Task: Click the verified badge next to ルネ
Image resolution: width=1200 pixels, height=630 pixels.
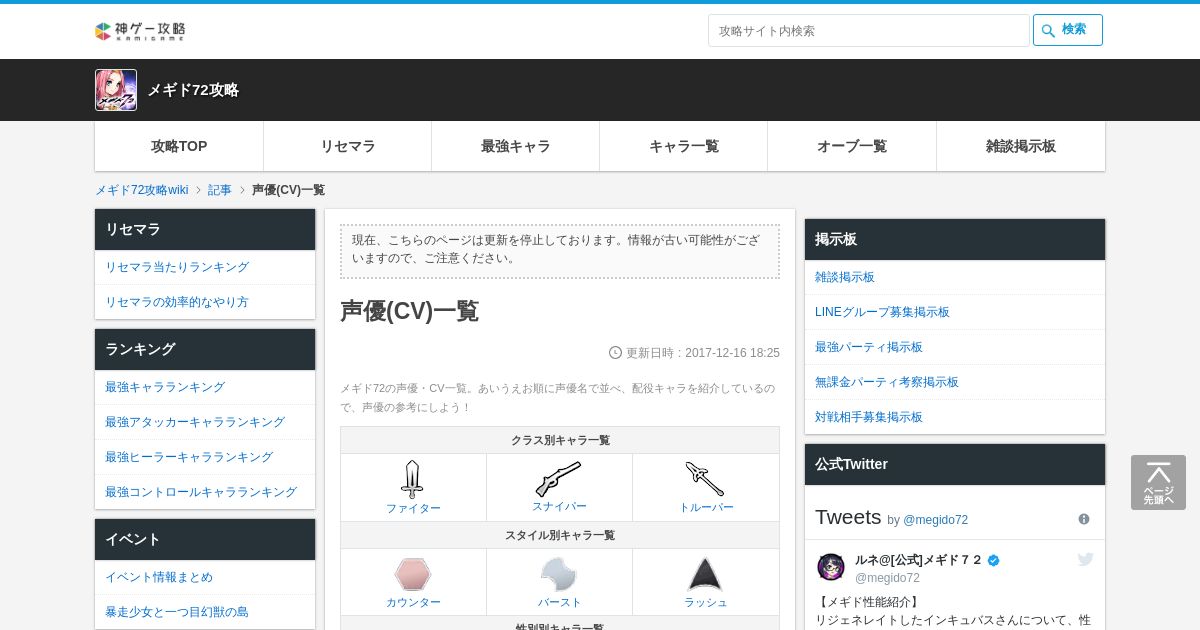Action: point(993,561)
